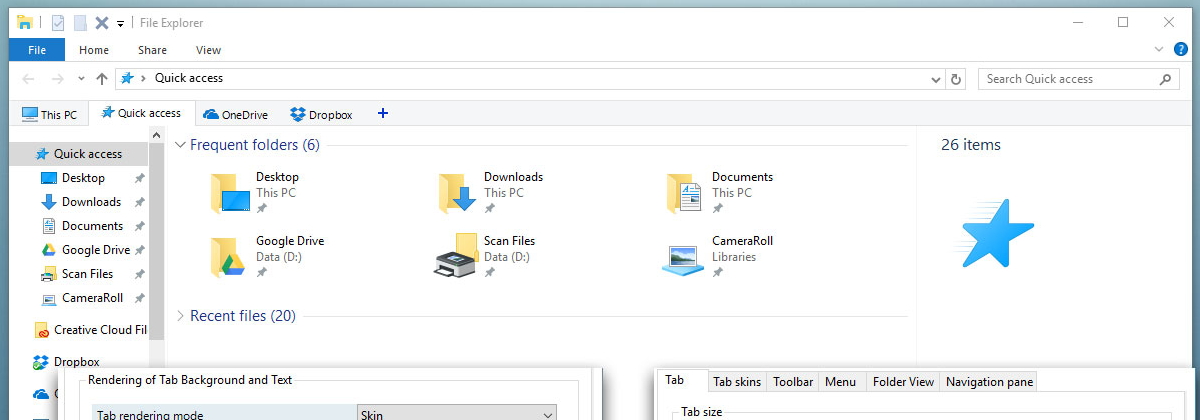Go forward with the forward arrow
The image size is (1200, 420).
coord(58,79)
